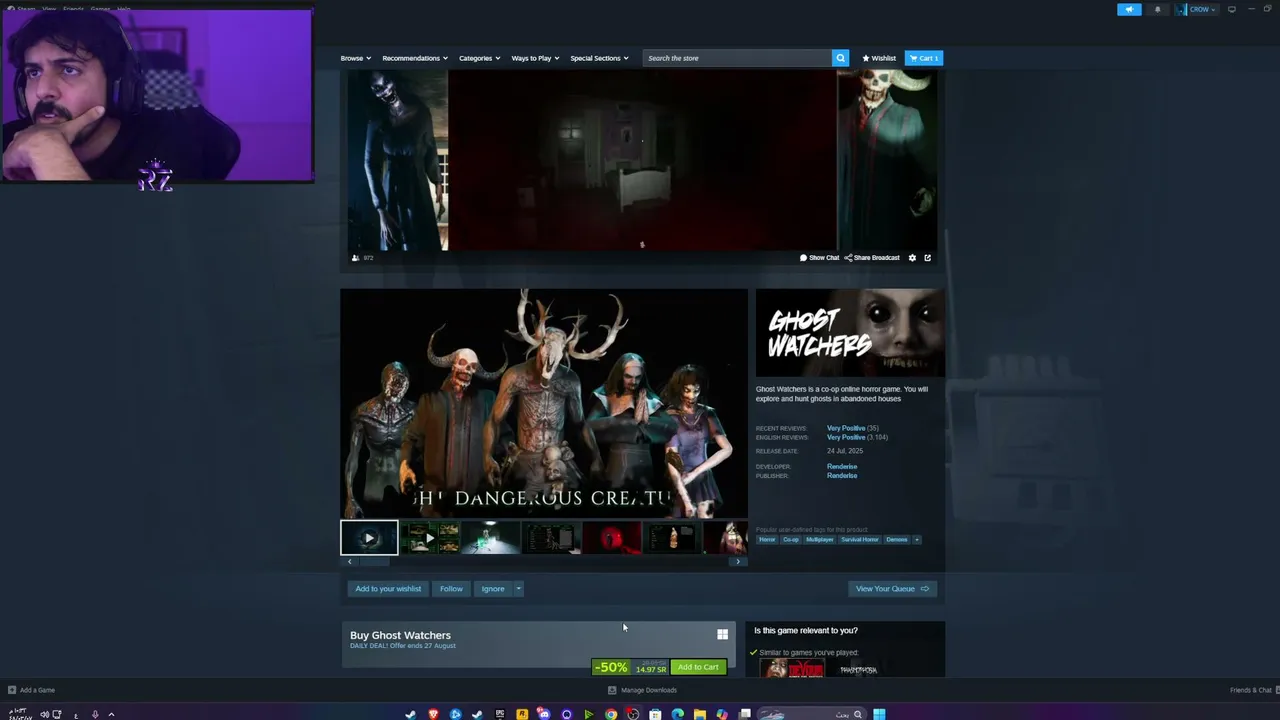
Task: Select the Demons tag
Action: pos(897,540)
